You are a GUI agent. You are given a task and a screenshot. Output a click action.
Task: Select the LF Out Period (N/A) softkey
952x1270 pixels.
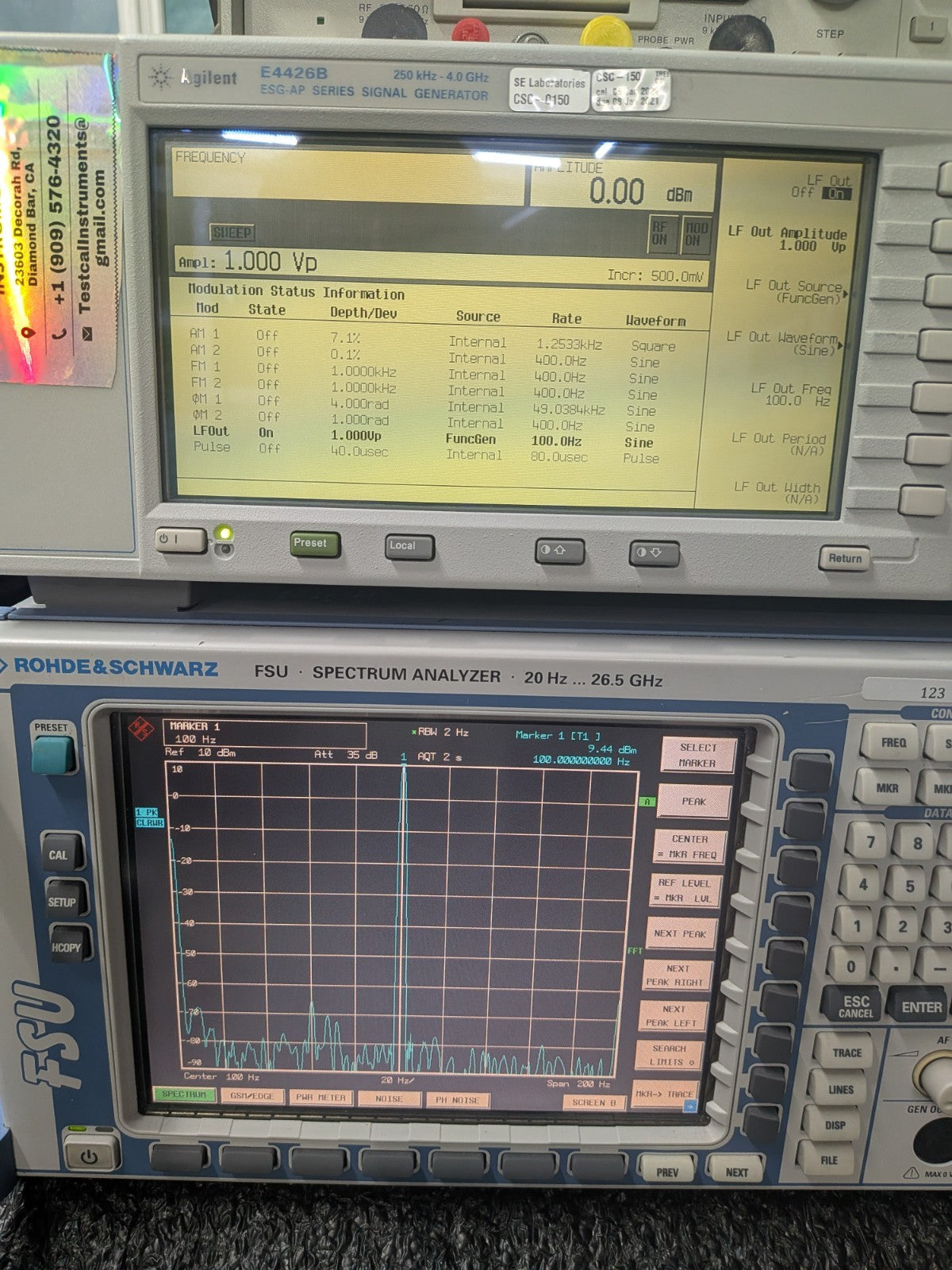point(778,444)
